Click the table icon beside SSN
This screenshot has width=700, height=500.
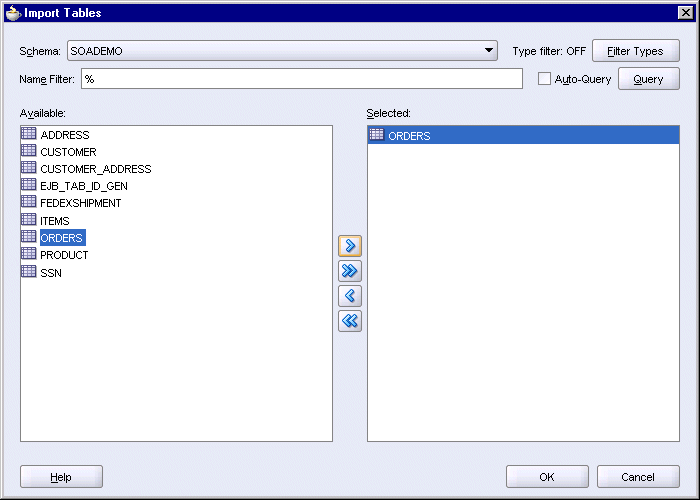[29, 271]
